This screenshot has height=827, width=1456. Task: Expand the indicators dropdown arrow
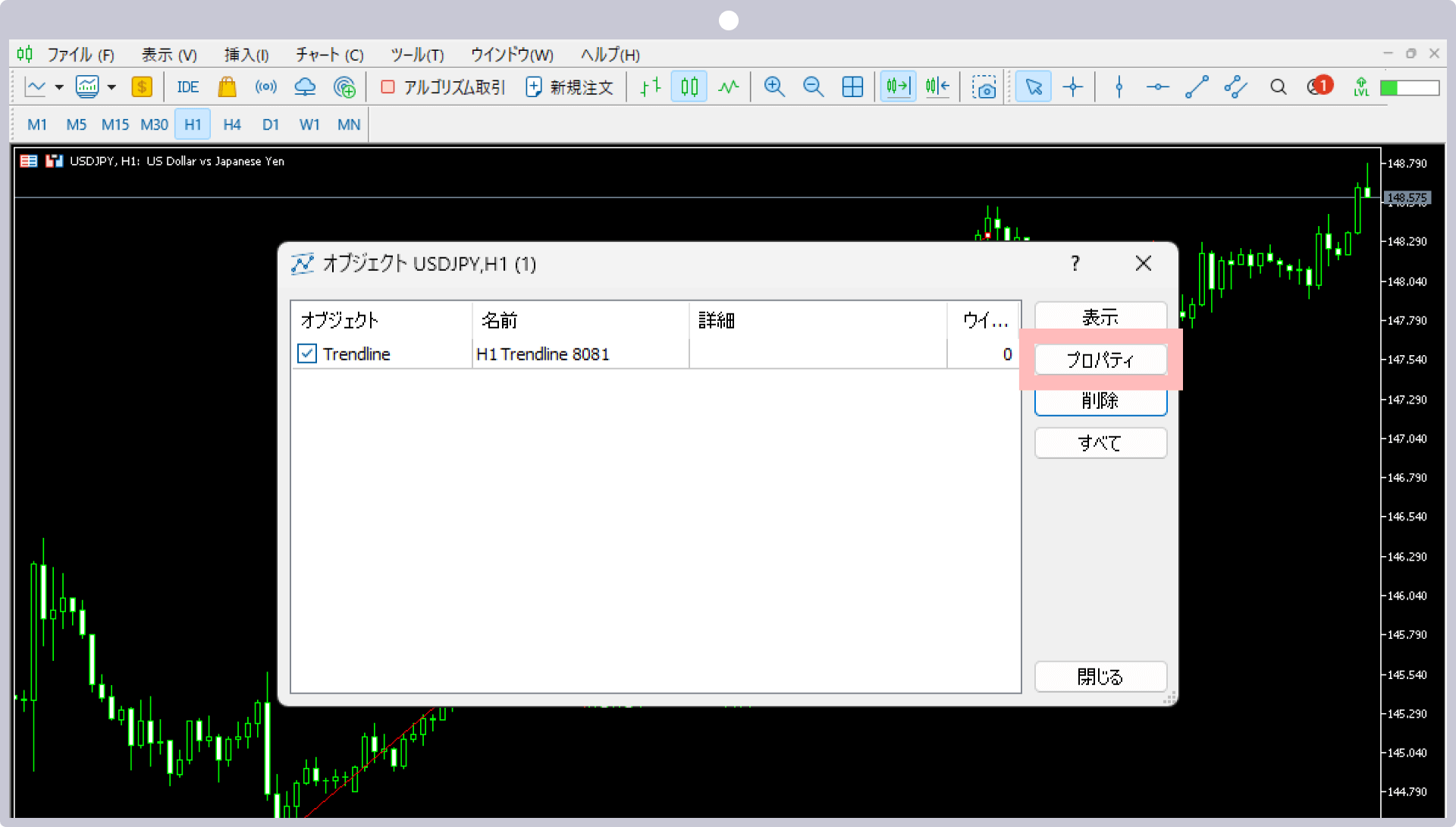(x=111, y=87)
